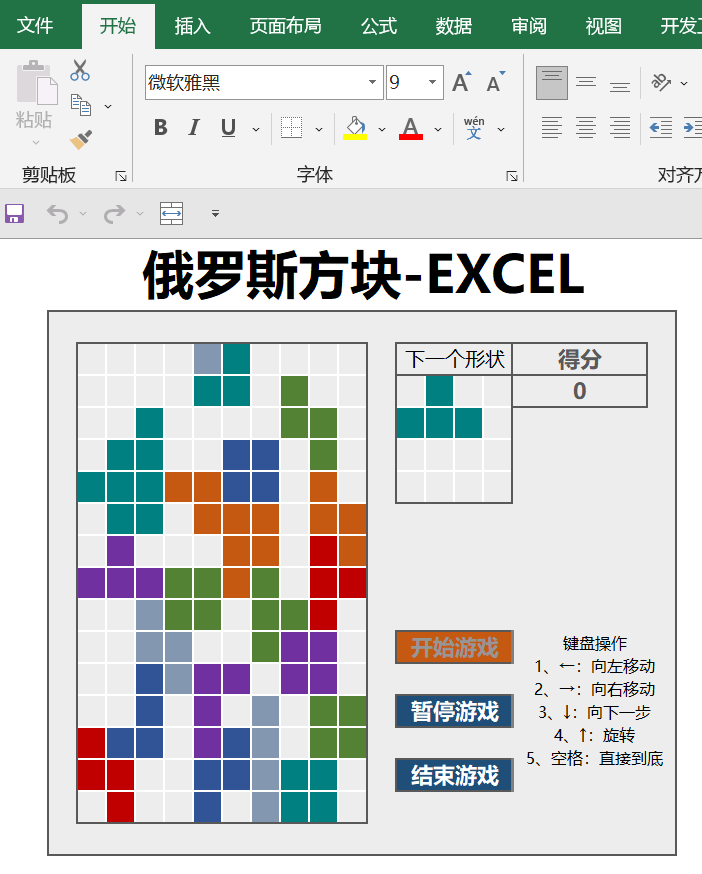Expand underline style arrow
The width and height of the screenshot is (702, 874).
tap(255, 129)
